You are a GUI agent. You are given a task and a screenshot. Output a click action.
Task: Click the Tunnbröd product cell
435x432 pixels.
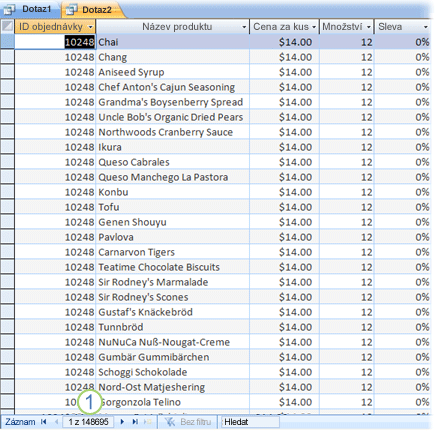pyautogui.click(x=173, y=327)
